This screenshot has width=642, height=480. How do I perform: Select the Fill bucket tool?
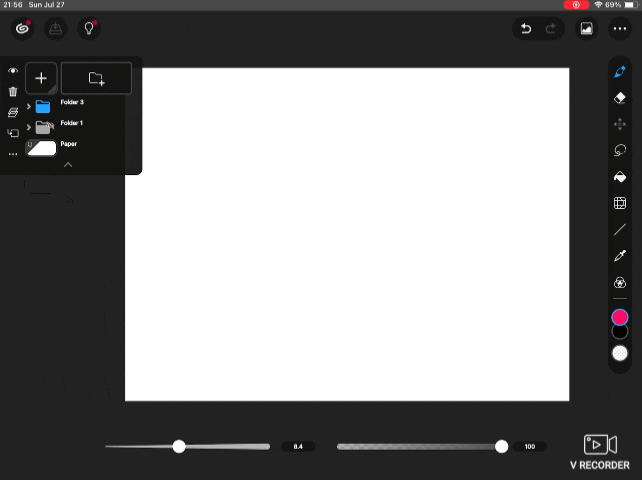pyautogui.click(x=620, y=177)
